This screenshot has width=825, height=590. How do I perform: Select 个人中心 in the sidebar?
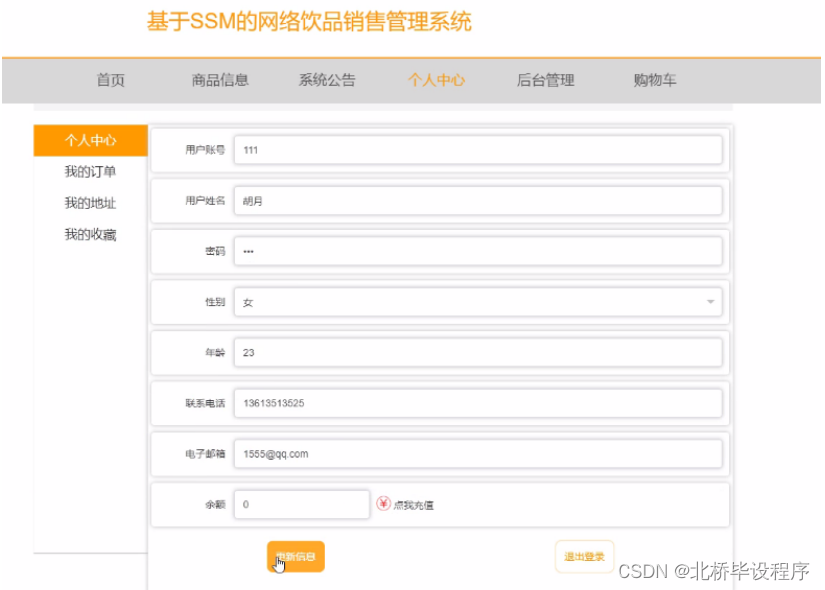click(x=91, y=140)
